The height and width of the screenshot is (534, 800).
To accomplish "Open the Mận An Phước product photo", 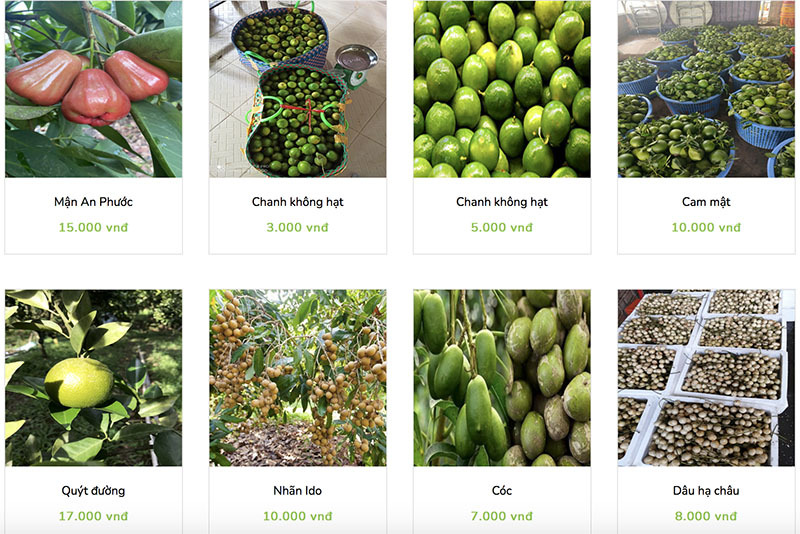I will (x=93, y=89).
